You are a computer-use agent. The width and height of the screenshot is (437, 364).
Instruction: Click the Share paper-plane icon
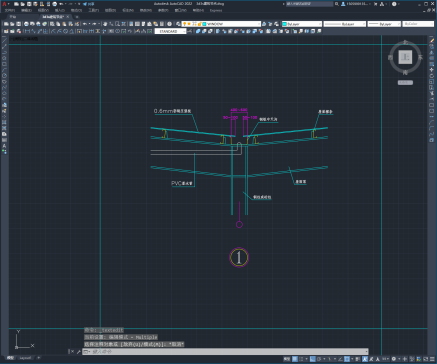(85, 4)
